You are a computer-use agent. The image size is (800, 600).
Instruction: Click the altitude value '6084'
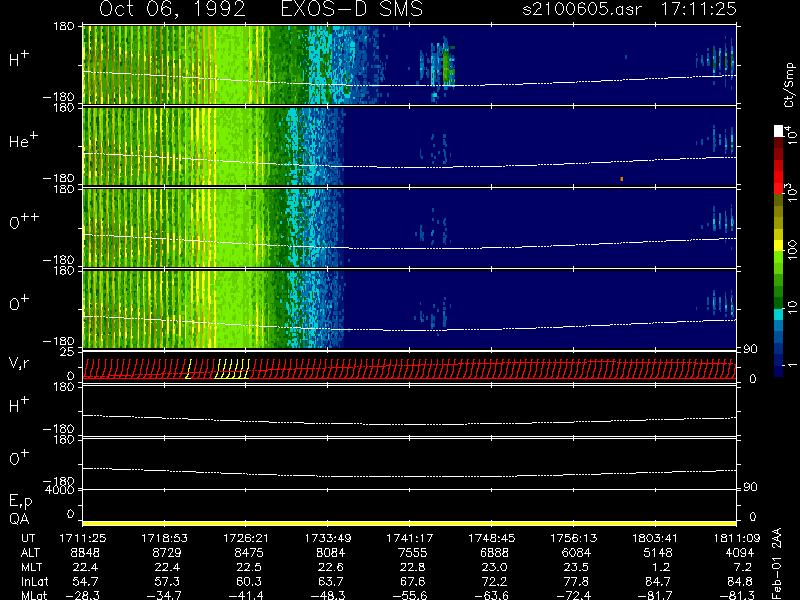[576, 553]
